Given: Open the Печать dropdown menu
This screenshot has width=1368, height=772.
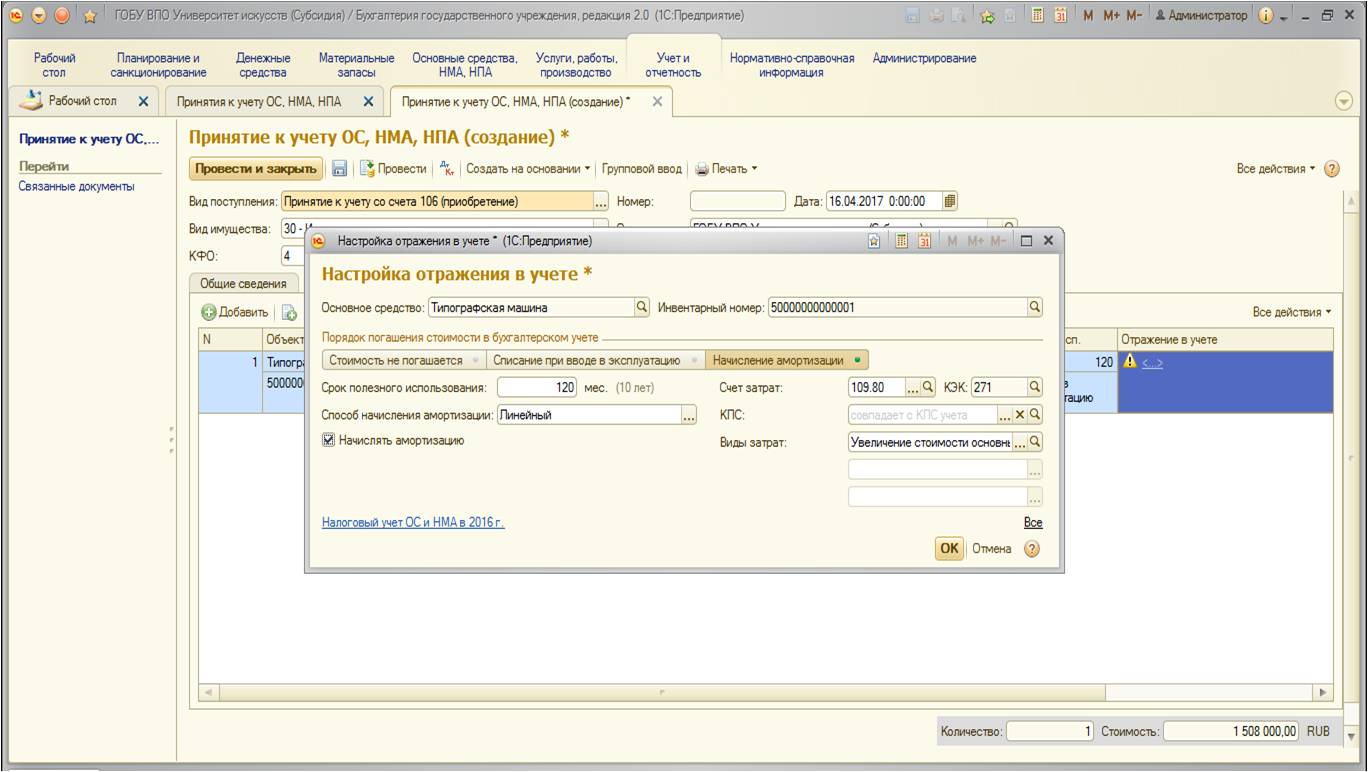Looking at the screenshot, I should (727, 169).
